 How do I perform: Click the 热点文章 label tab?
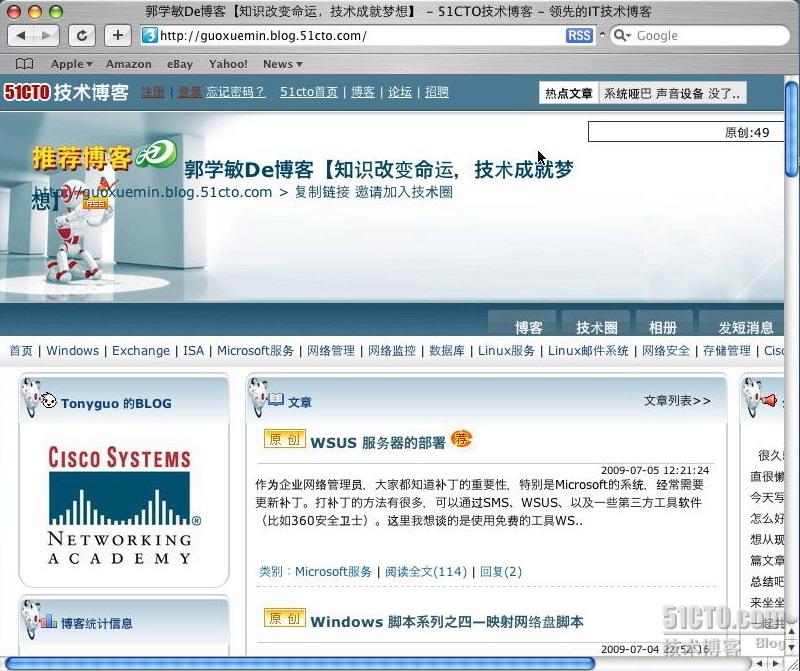point(569,93)
